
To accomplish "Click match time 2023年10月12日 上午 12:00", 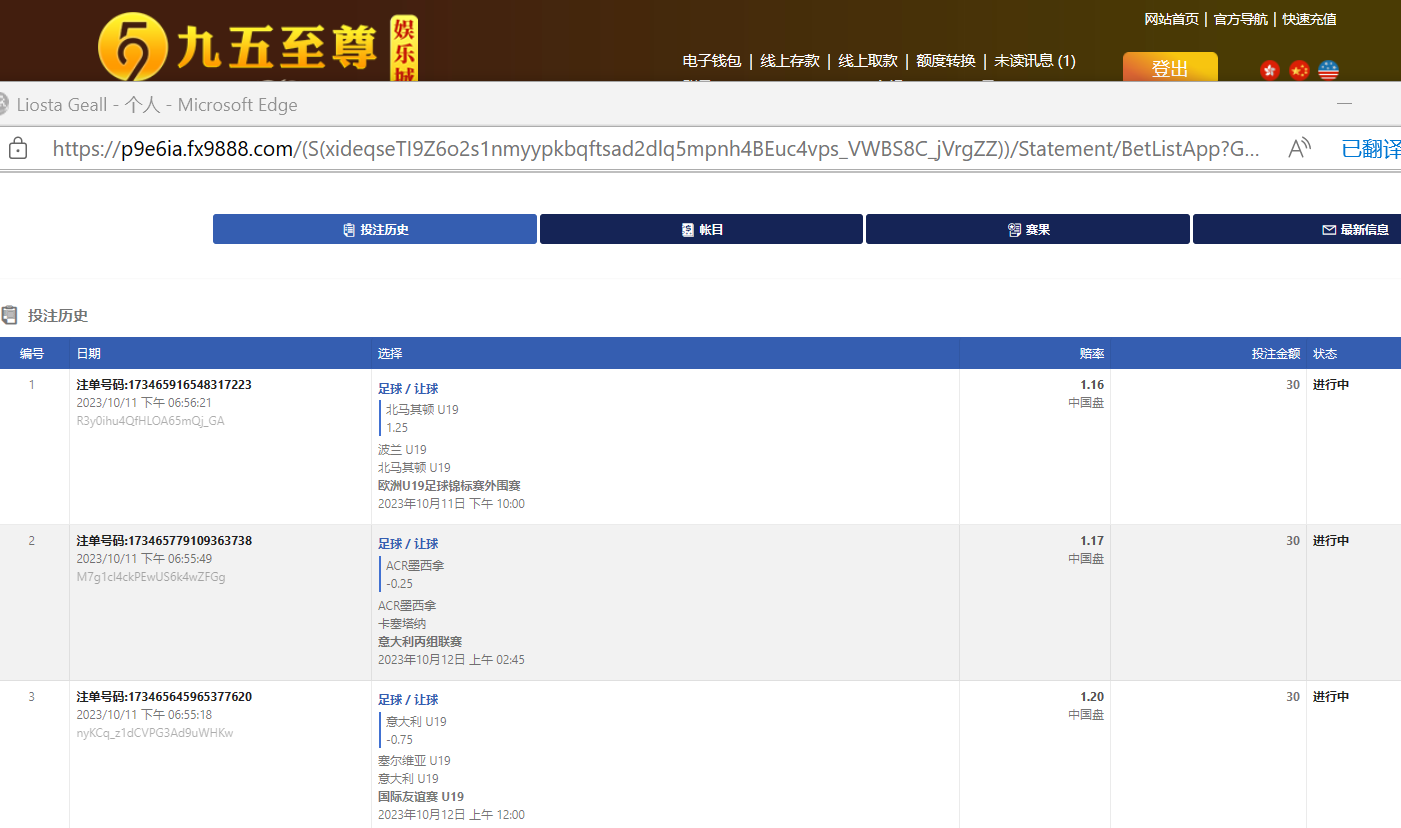I will point(451,815).
